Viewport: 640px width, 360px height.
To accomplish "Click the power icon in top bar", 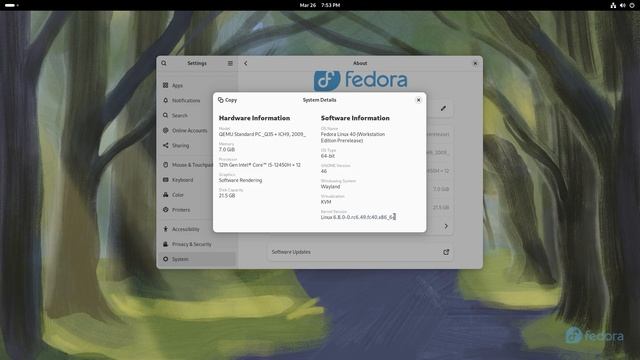I will (632, 5).
